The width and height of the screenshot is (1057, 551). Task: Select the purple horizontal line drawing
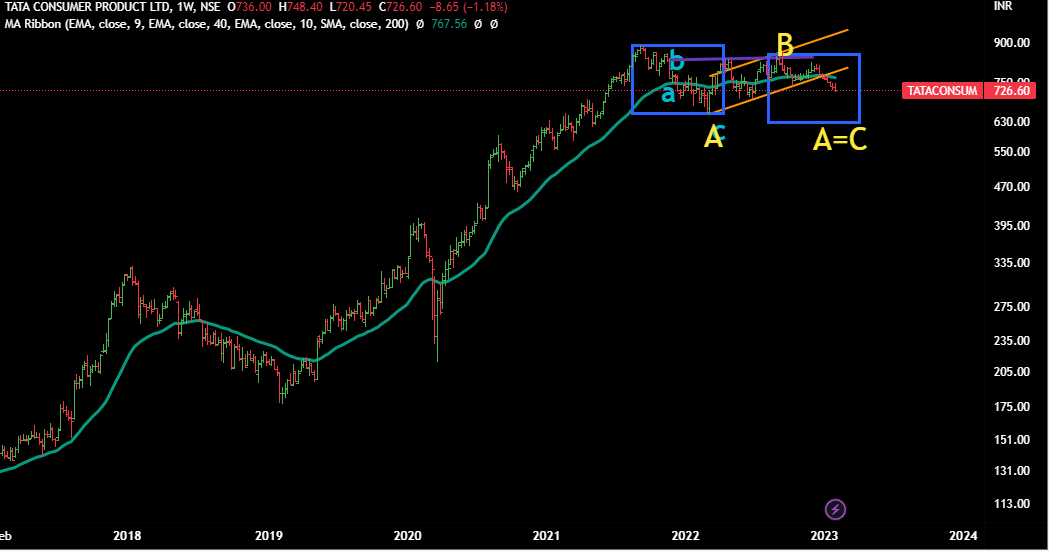point(740,59)
